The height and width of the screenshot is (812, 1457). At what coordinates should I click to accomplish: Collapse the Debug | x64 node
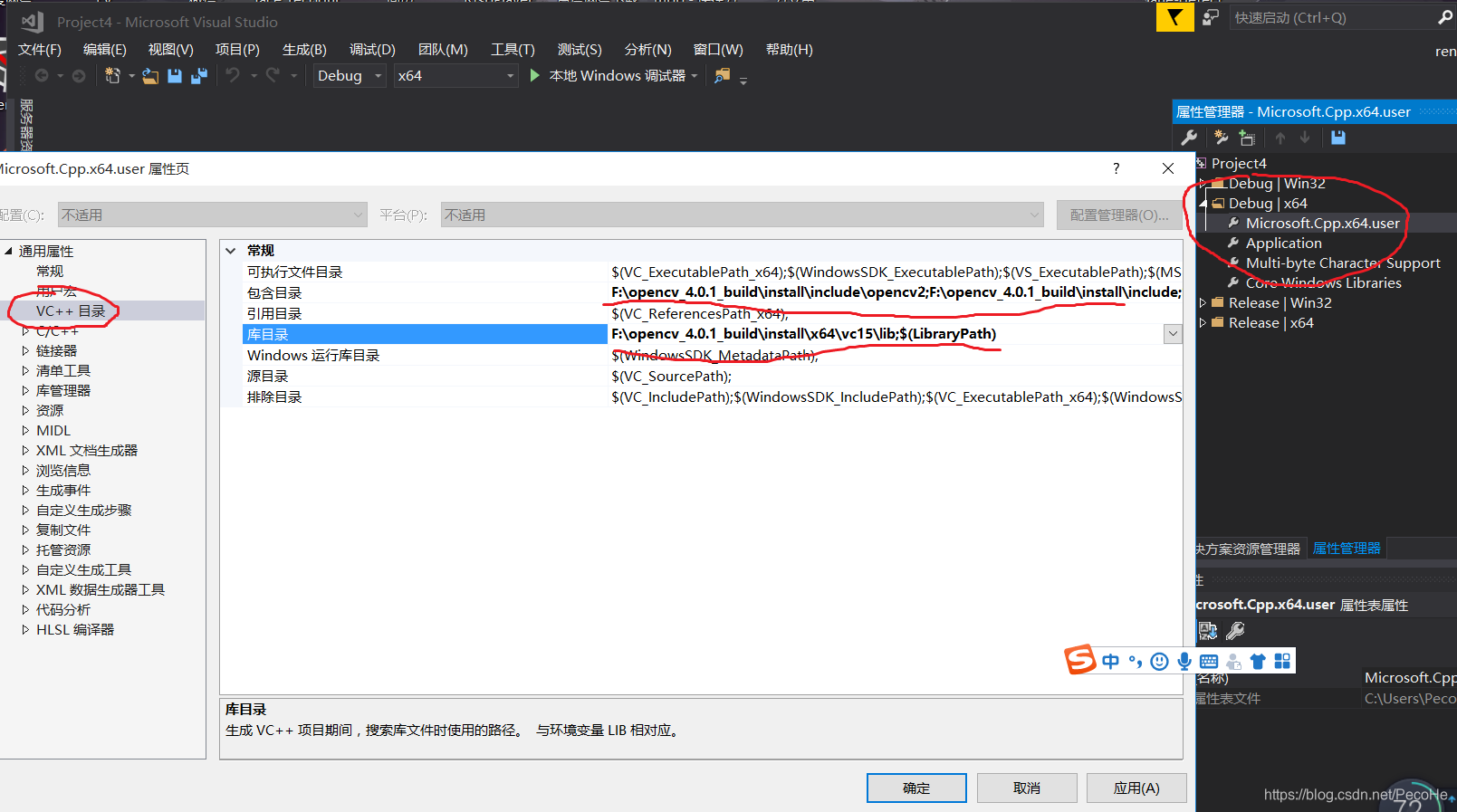pos(1203,204)
